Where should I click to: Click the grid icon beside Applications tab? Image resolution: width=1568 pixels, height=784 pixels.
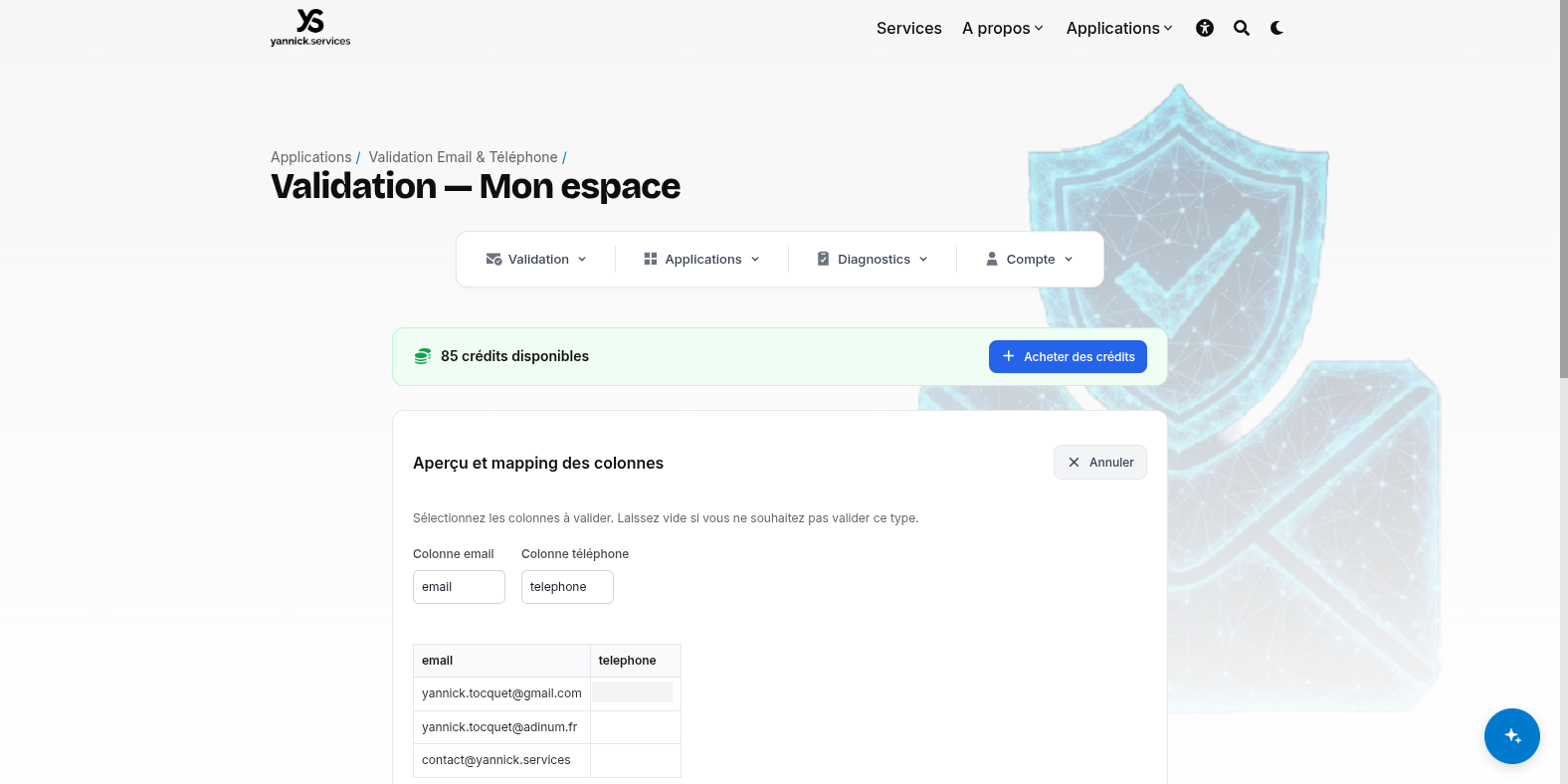tap(651, 259)
